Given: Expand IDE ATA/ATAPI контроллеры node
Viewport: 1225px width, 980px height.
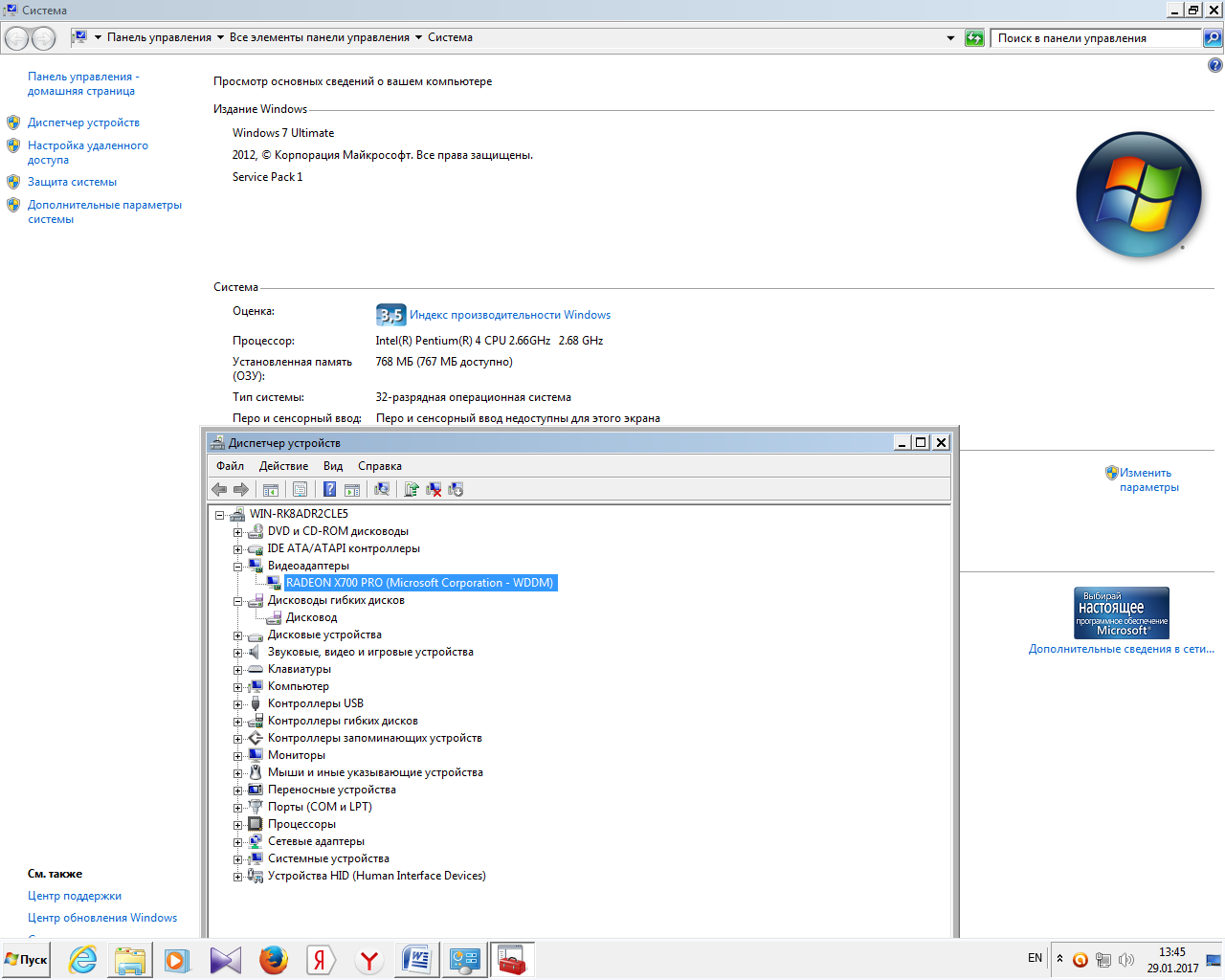Looking at the screenshot, I should [x=237, y=549].
